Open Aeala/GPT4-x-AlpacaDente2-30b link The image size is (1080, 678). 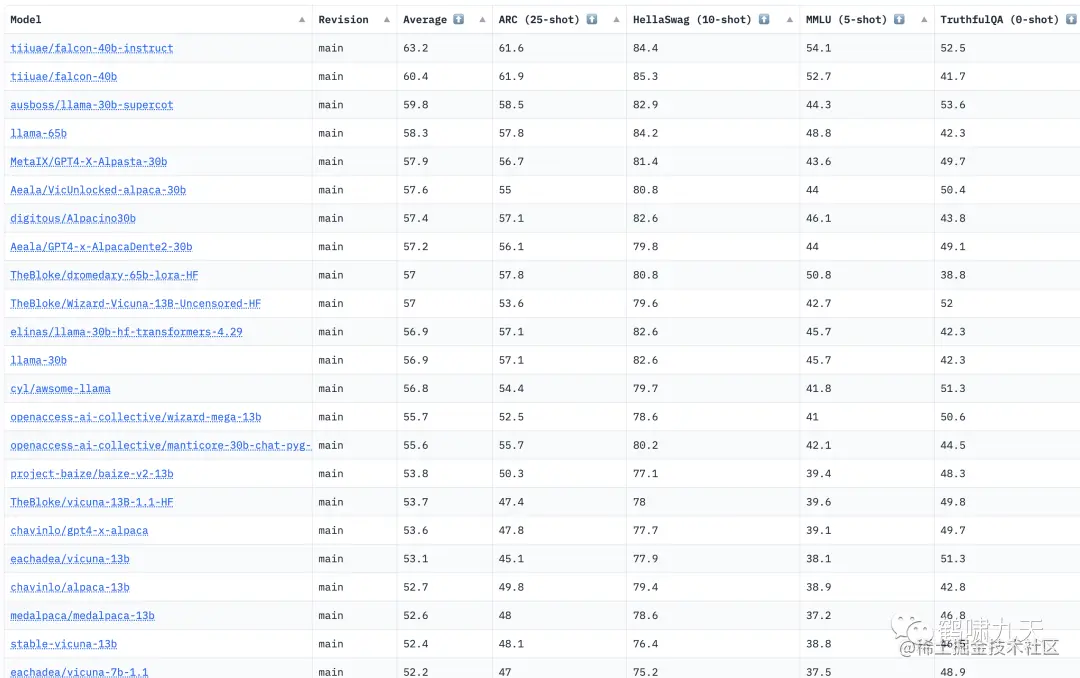[x=101, y=247]
